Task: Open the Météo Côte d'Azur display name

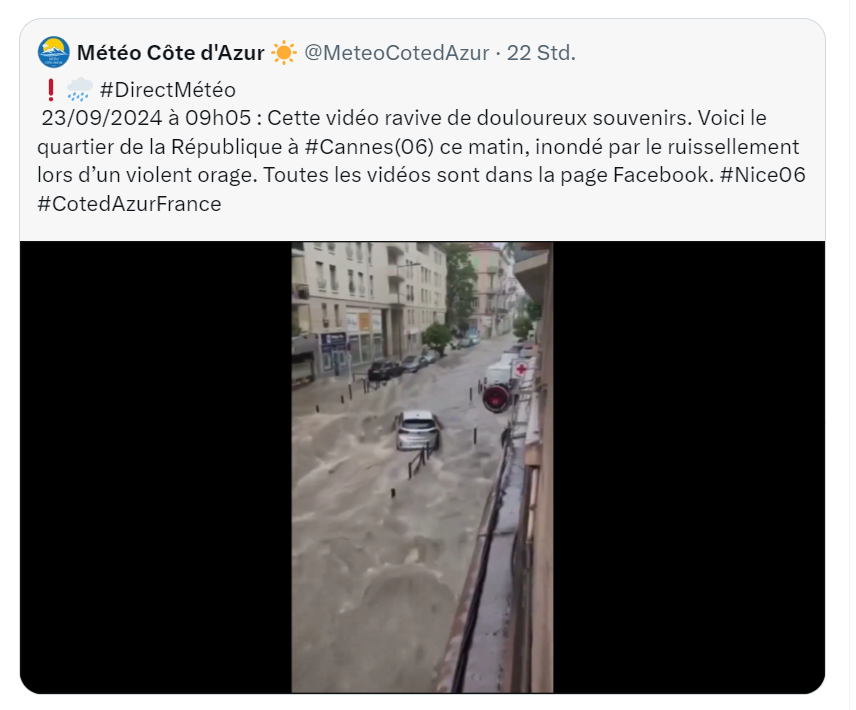Action: pyautogui.click(x=171, y=53)
